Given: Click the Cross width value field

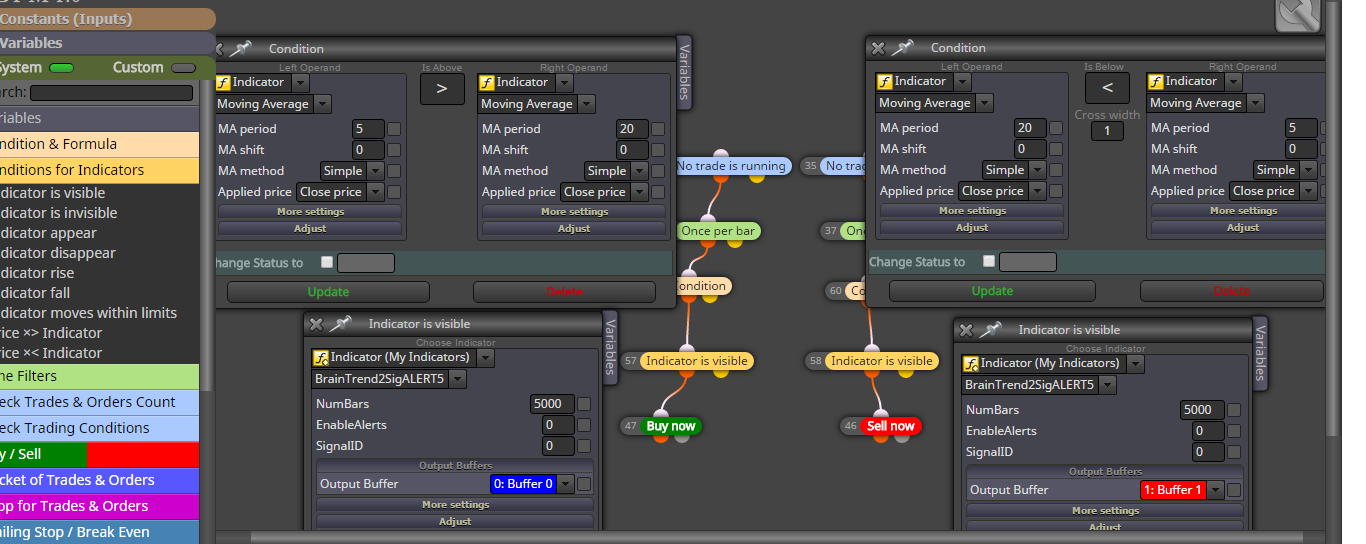Looking at the screenshot, I should [1107, 131].
